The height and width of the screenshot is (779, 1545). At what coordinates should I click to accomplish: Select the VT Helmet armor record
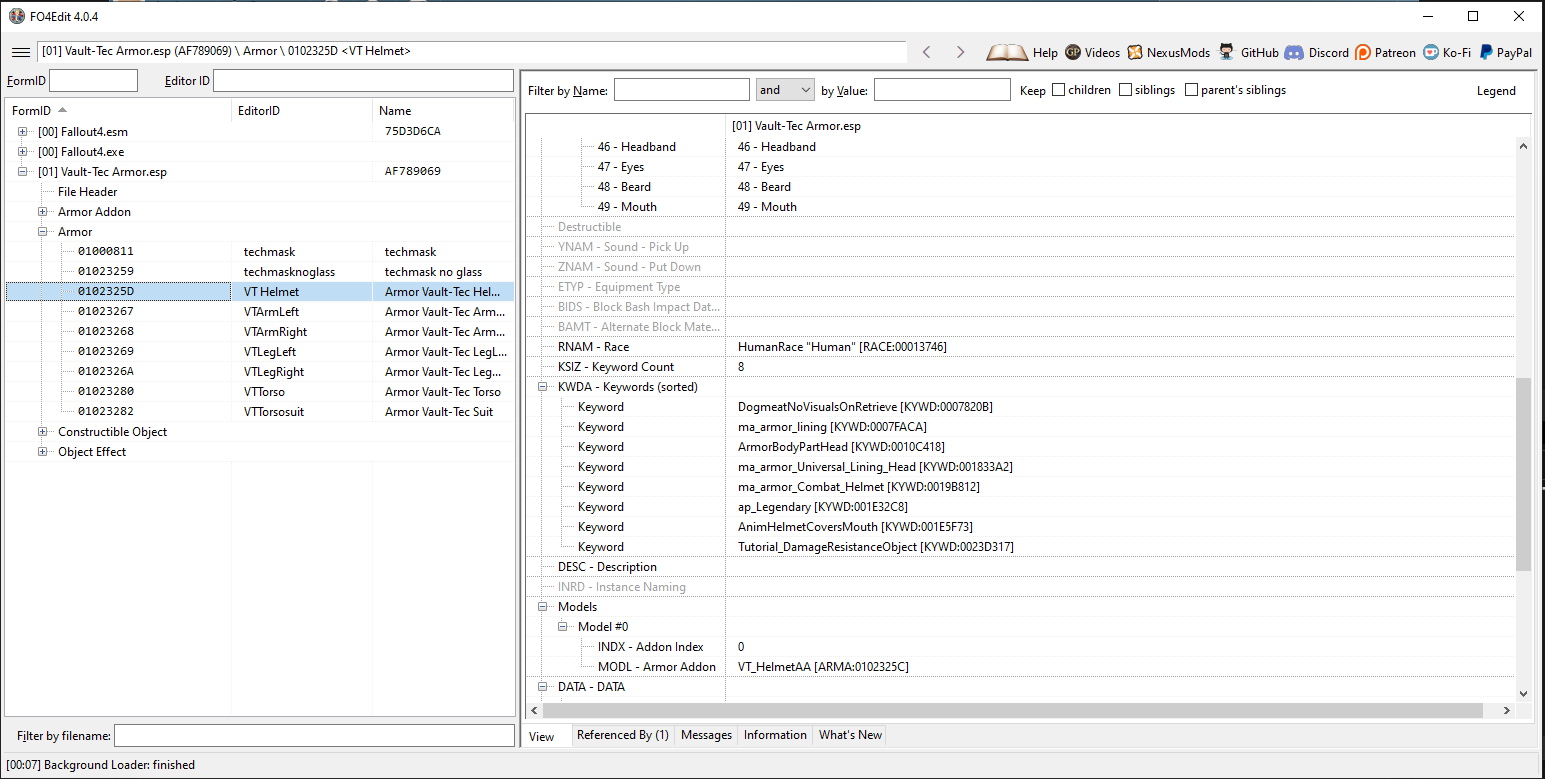click(260, 292)
